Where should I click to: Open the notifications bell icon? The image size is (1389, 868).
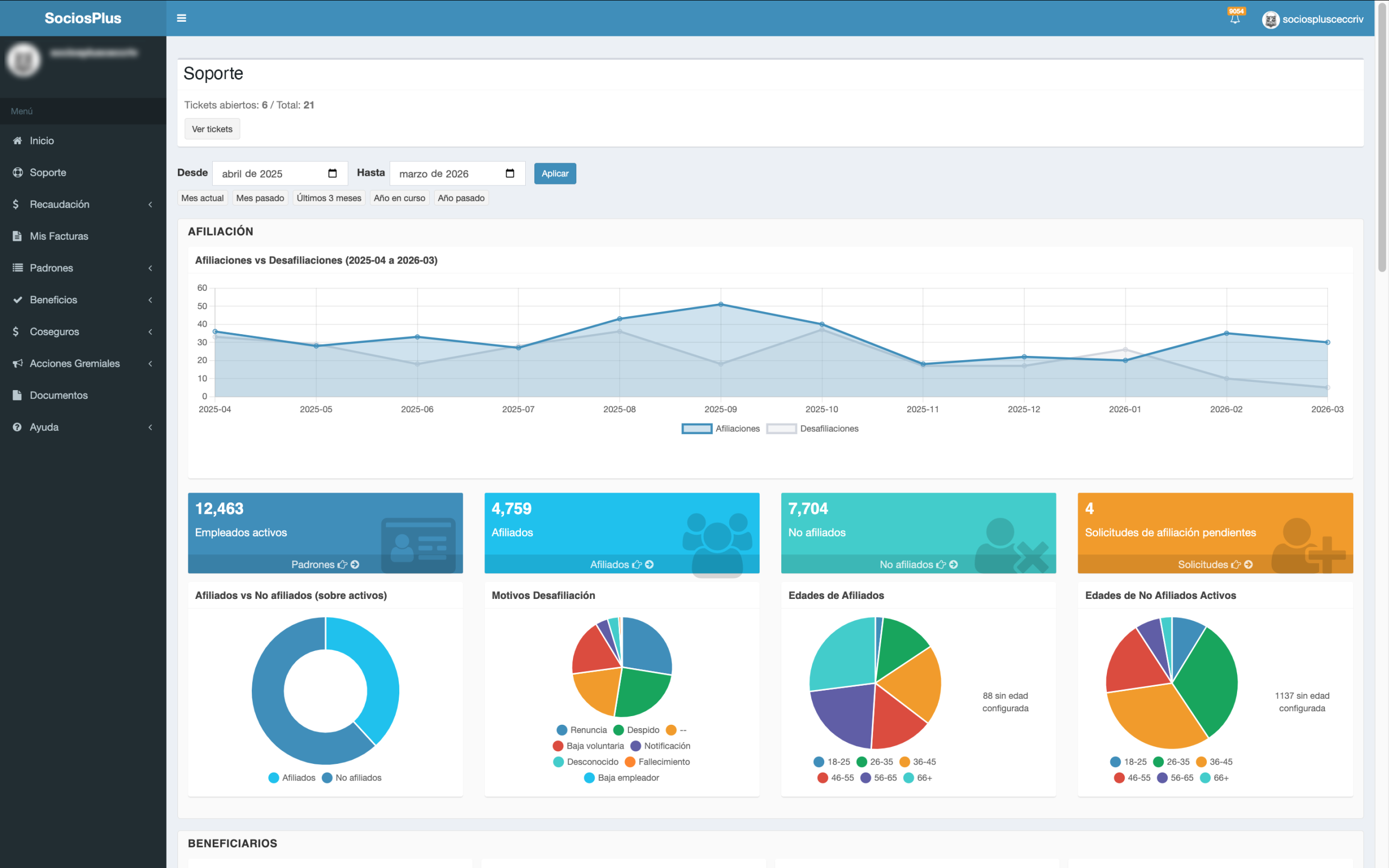1234,19
